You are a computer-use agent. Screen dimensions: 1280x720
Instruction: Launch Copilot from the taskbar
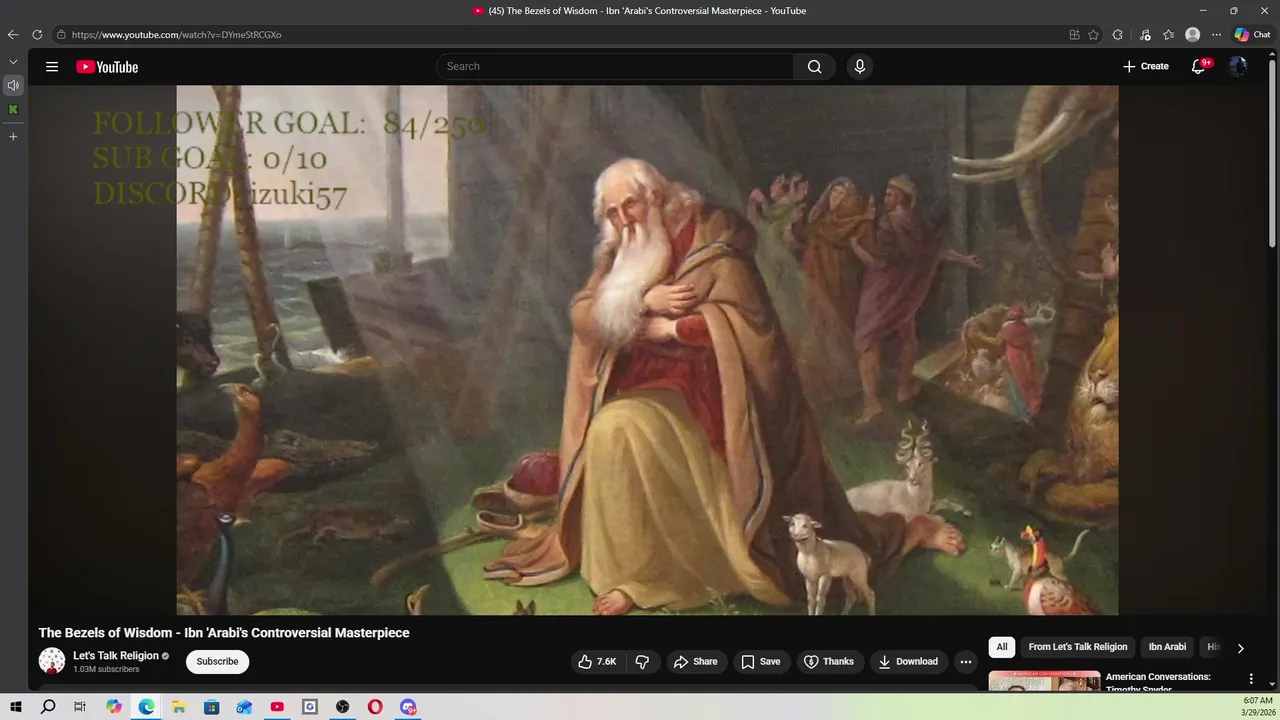tap(114, 707)
